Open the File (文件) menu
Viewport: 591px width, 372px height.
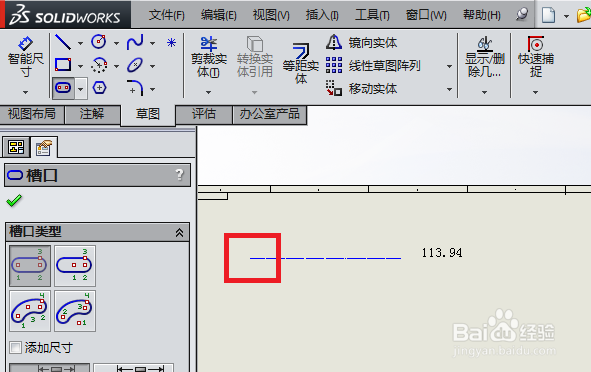tap(167, 15)
